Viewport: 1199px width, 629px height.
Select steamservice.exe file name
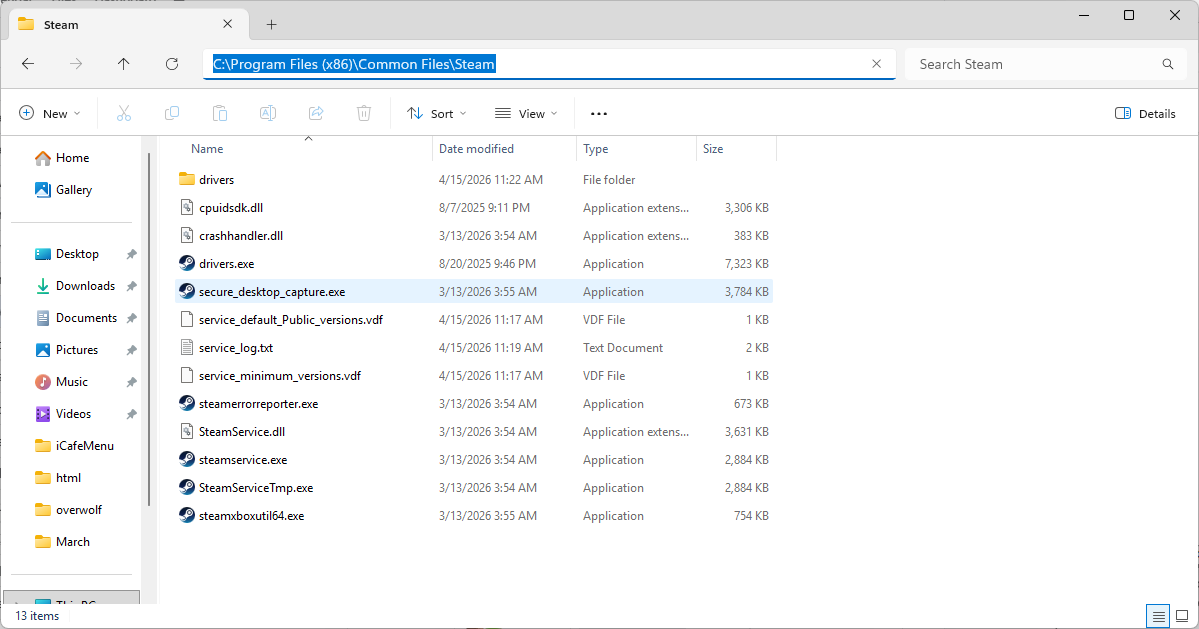tap(243, 460)
